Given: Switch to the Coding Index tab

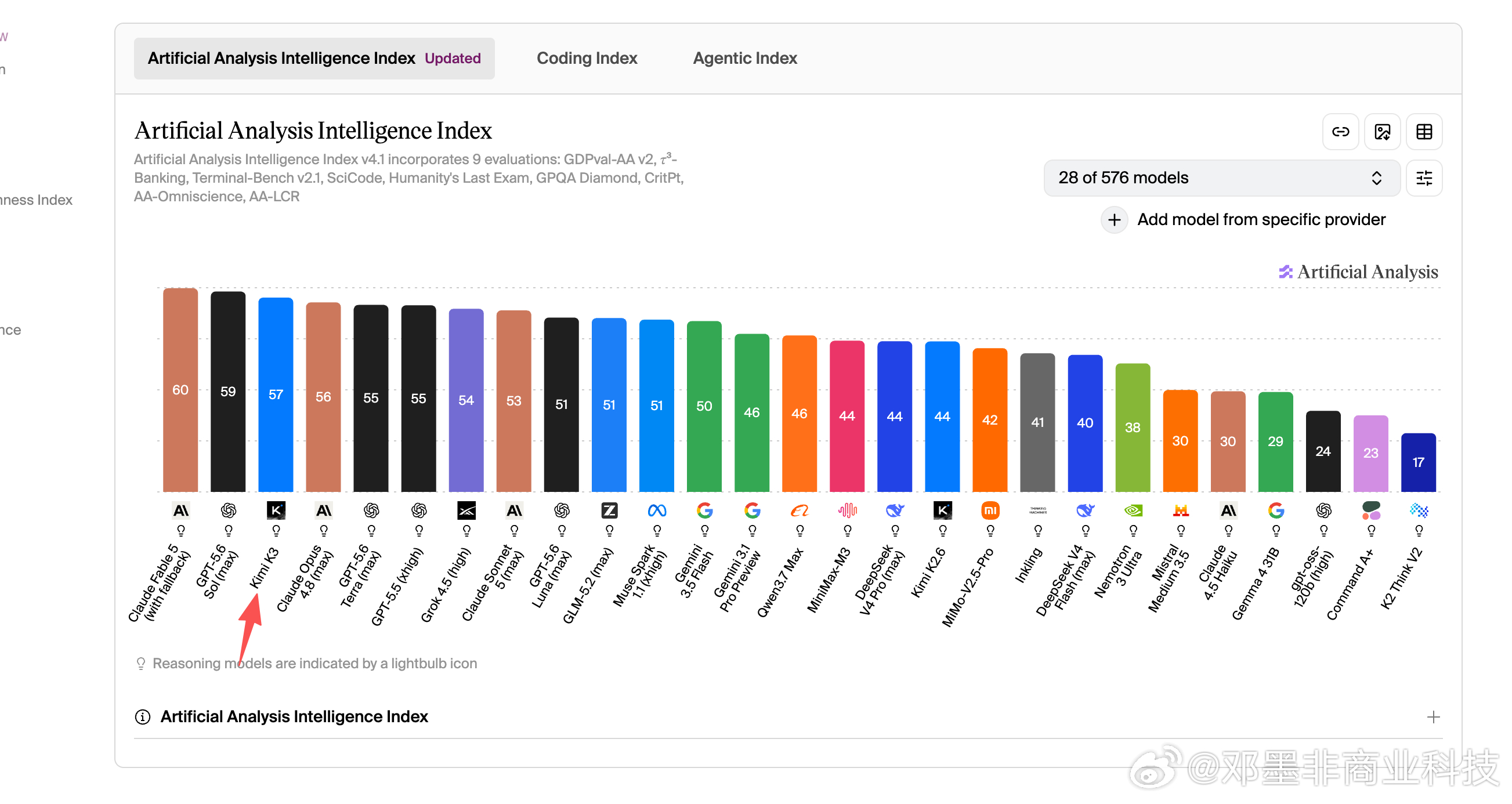Looking at the screenshot, I should [587, 58].
